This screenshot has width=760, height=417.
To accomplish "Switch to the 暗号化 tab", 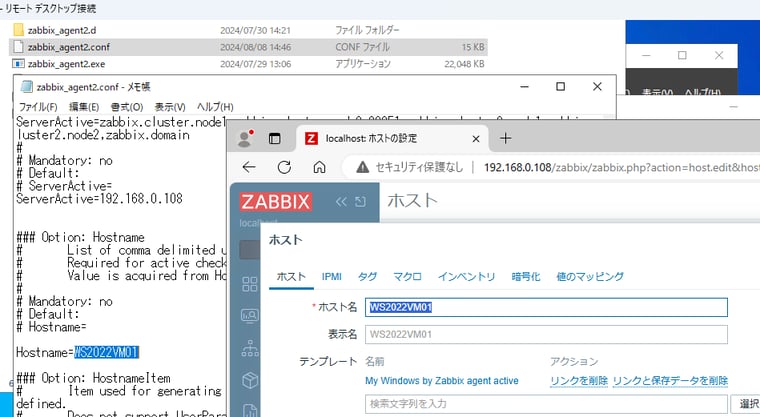I will click(525, 277).
